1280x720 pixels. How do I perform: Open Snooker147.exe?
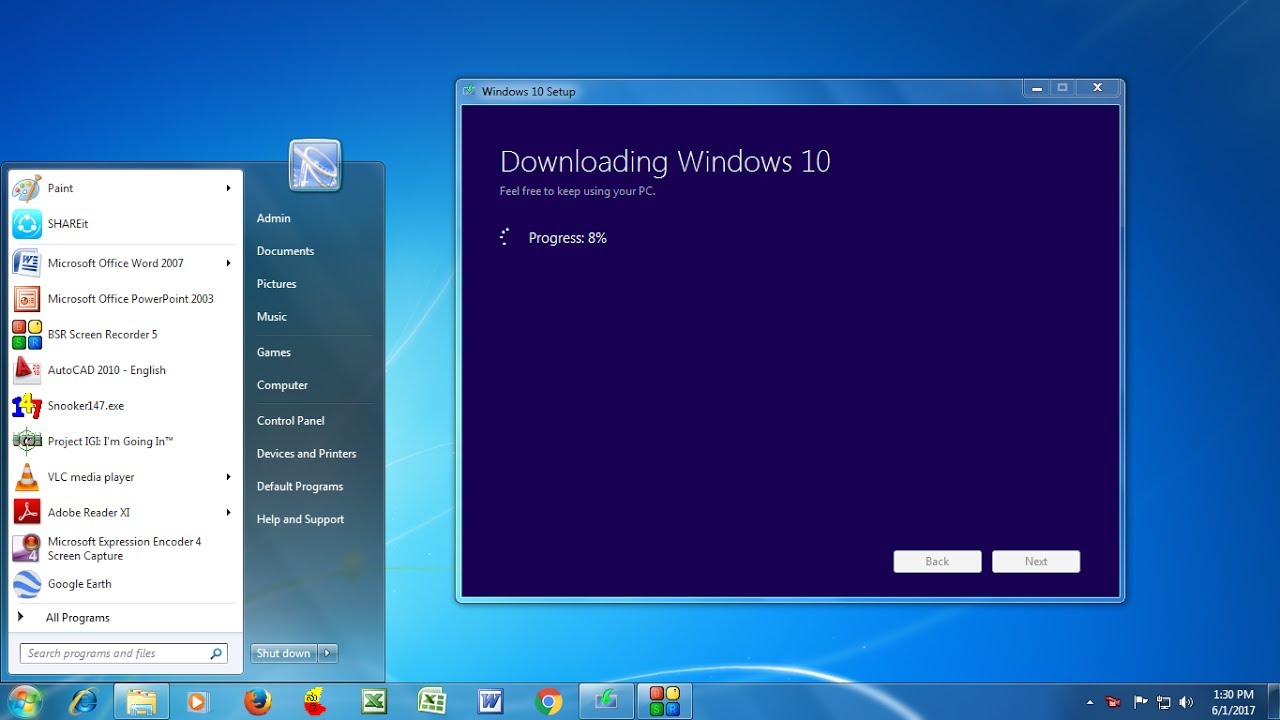coord(87,405)
